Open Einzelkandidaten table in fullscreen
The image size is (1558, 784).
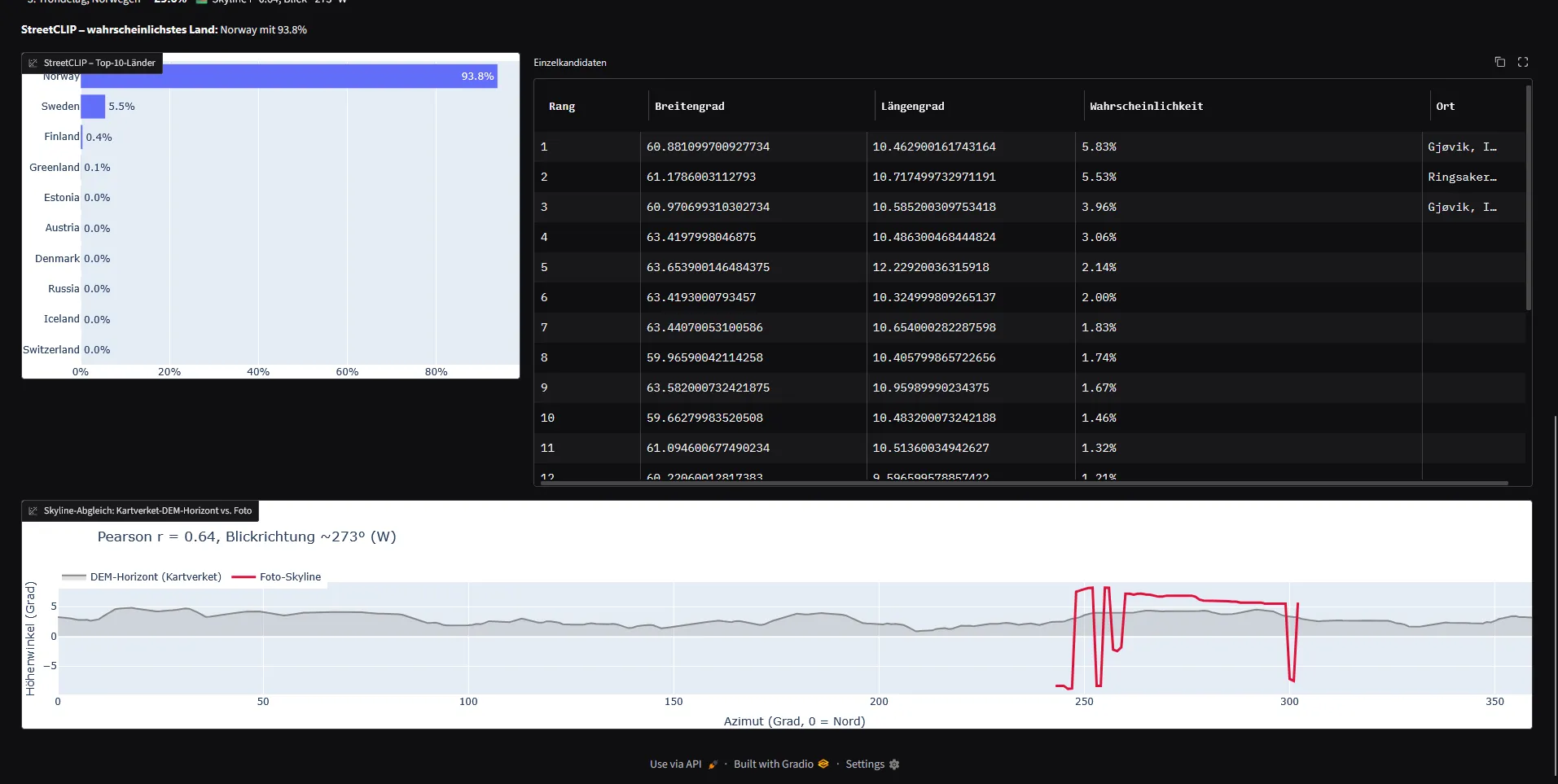click(1523, 62)
